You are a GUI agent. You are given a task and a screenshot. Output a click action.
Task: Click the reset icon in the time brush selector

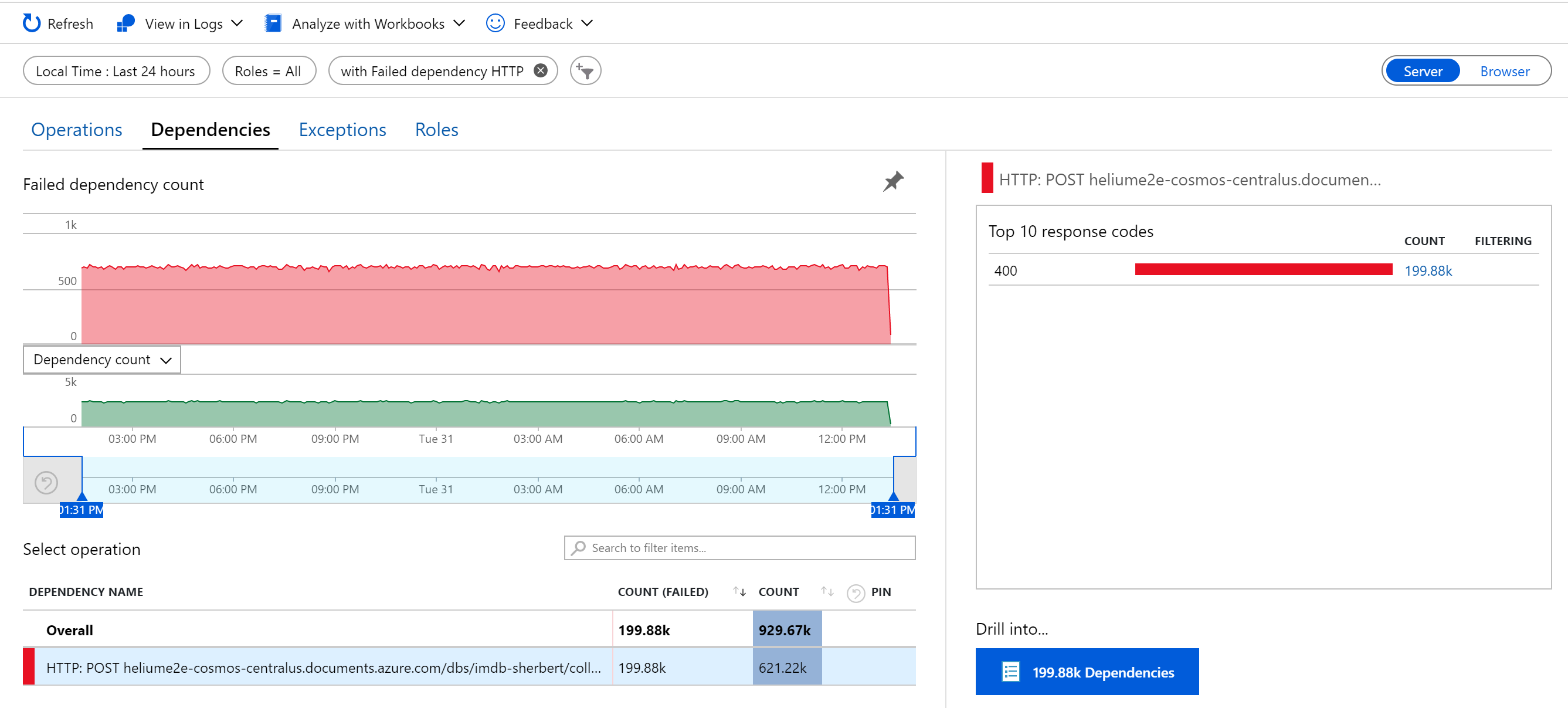(47, 481)
